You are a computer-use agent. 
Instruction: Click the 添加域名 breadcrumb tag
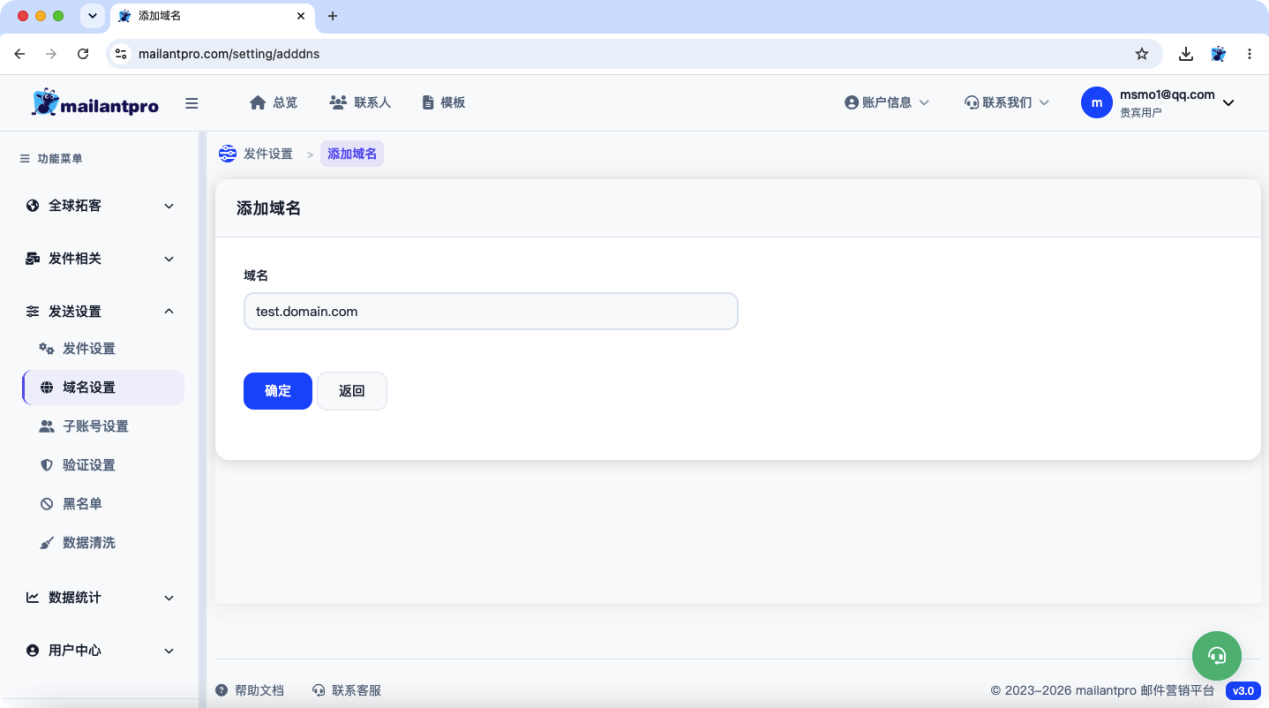352,154
